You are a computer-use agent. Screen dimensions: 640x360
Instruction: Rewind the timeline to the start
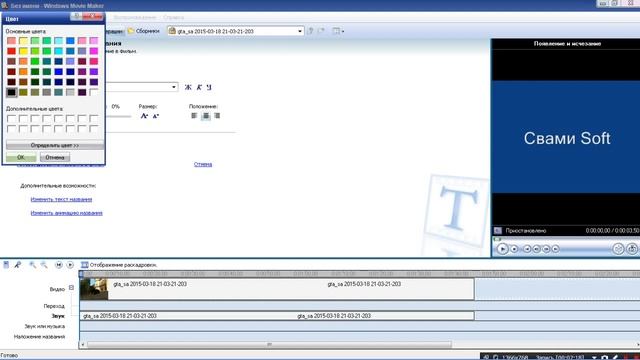[59, 265]
